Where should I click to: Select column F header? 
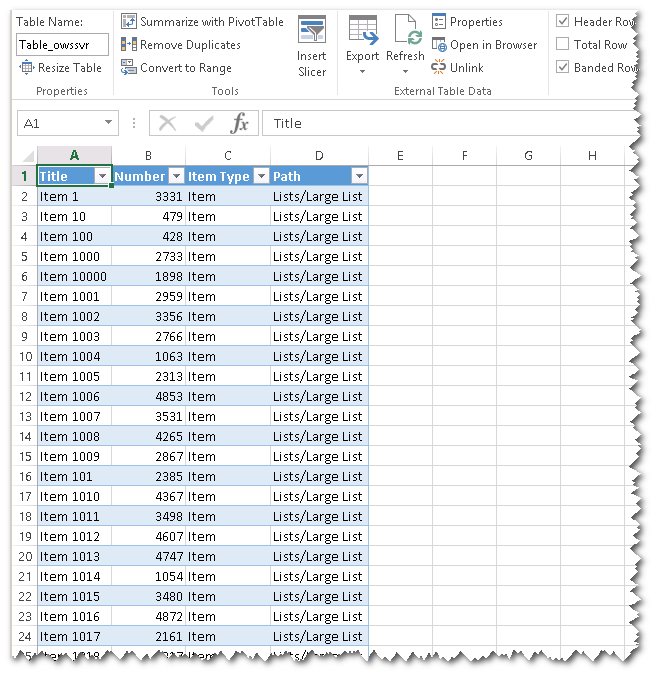[464, 156]
